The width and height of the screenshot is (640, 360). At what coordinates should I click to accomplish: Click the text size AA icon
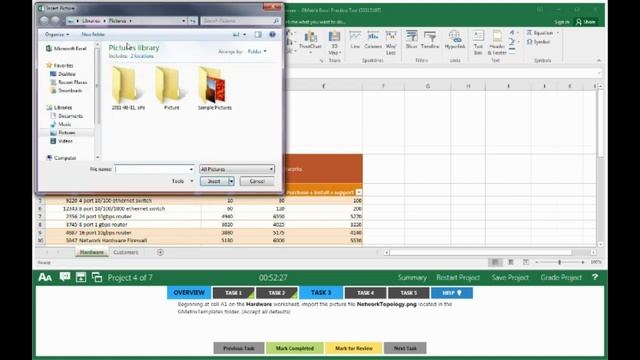(x=45, y=278)
